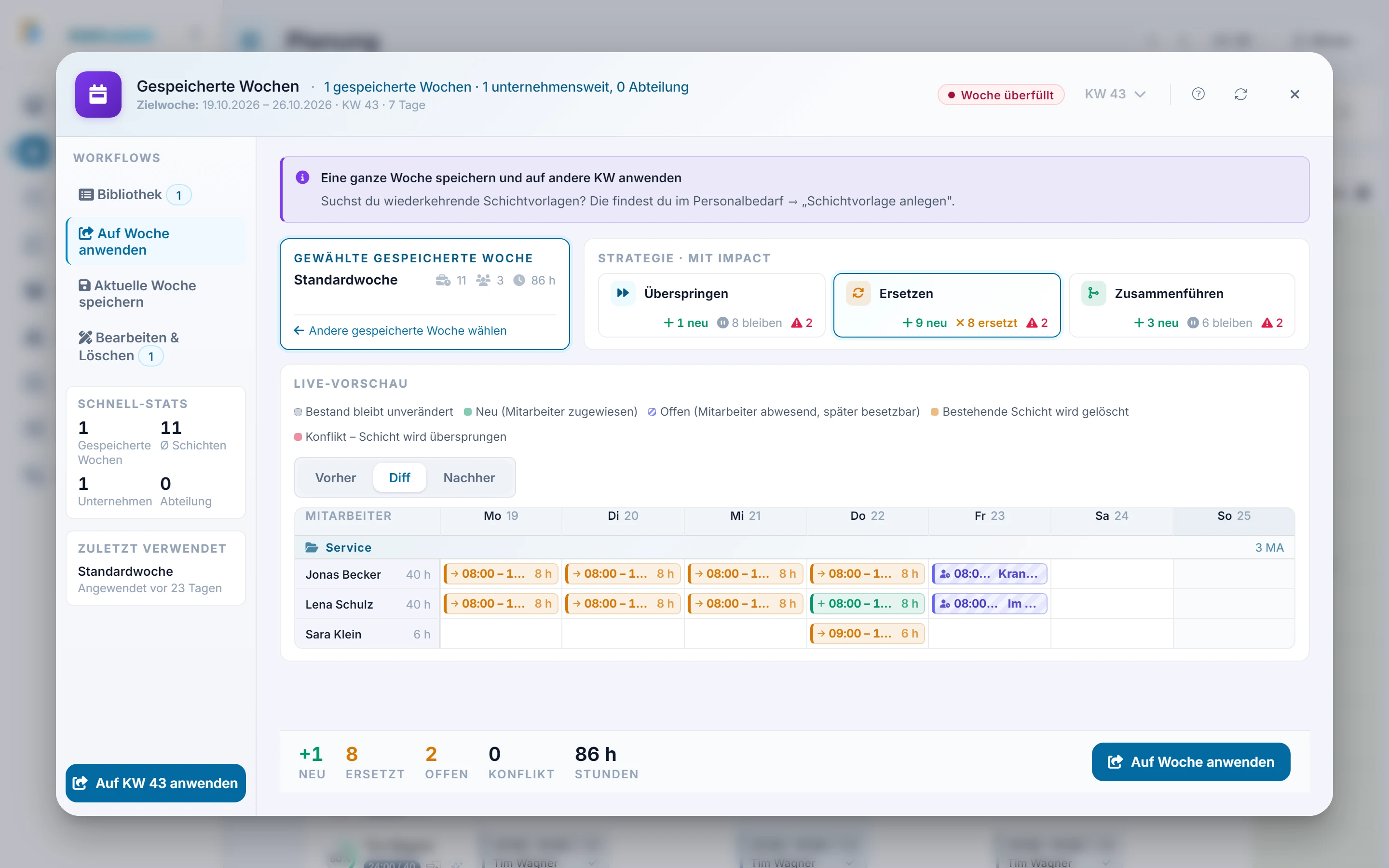
Task: Click Auf Woche anwenden button bottom right
Action: [1190, 762]
